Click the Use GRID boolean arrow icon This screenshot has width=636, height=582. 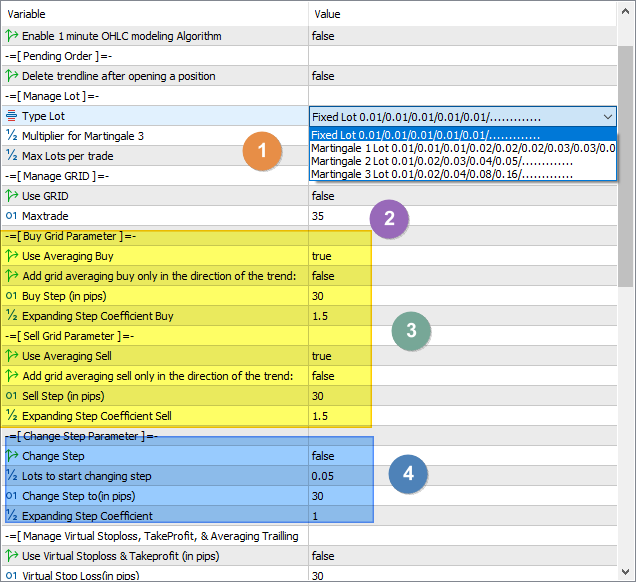12,196
